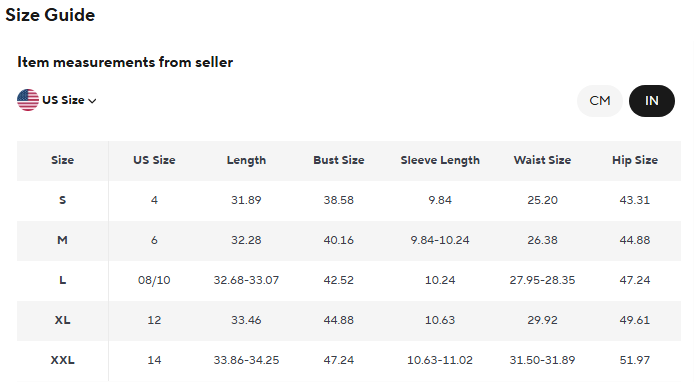This screenshot has width=694, height=382.
Task: Open the US Size region dropdown
Action: (x=57, y=100)
